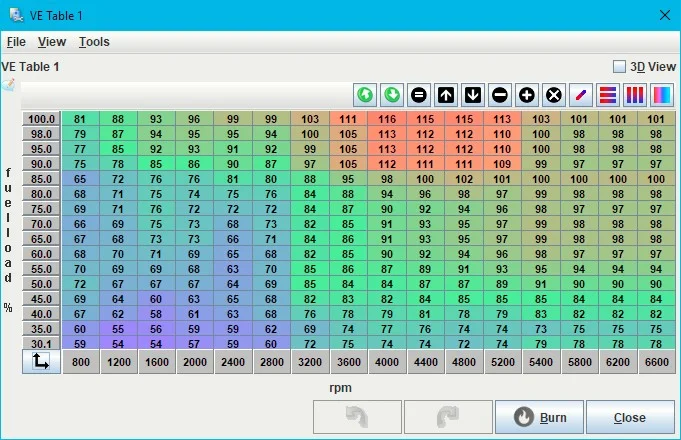Click the Set Equal To (=) tool

[419, 95]
